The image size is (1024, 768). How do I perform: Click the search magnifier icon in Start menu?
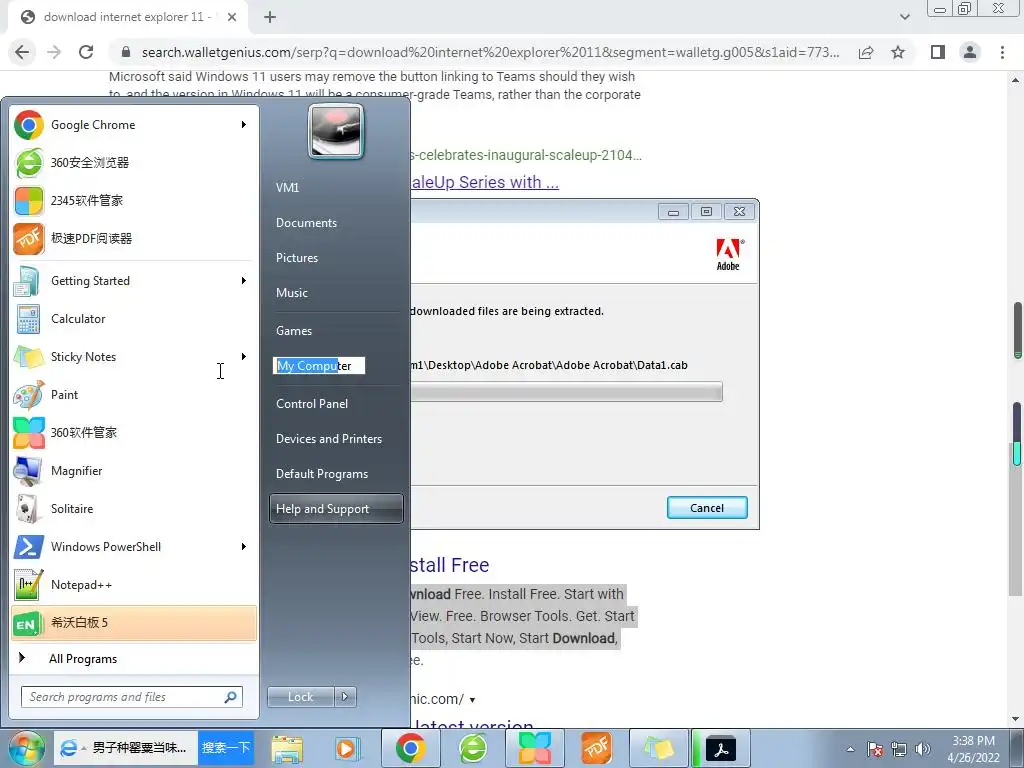coord(231,697)
